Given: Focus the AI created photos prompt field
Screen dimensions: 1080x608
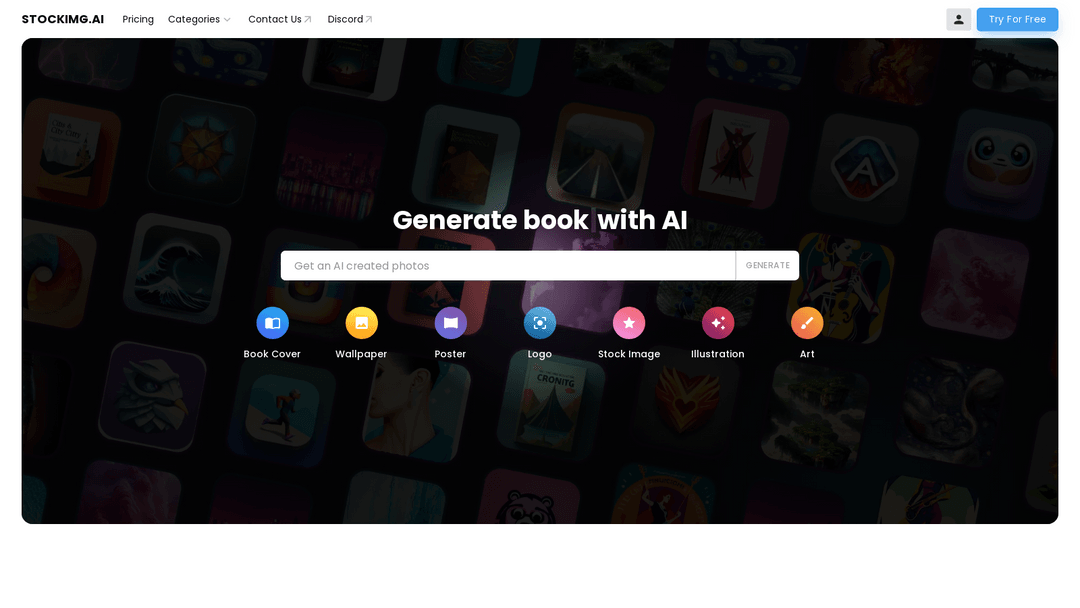Looking at the screenshot, I should coord(508,266).
